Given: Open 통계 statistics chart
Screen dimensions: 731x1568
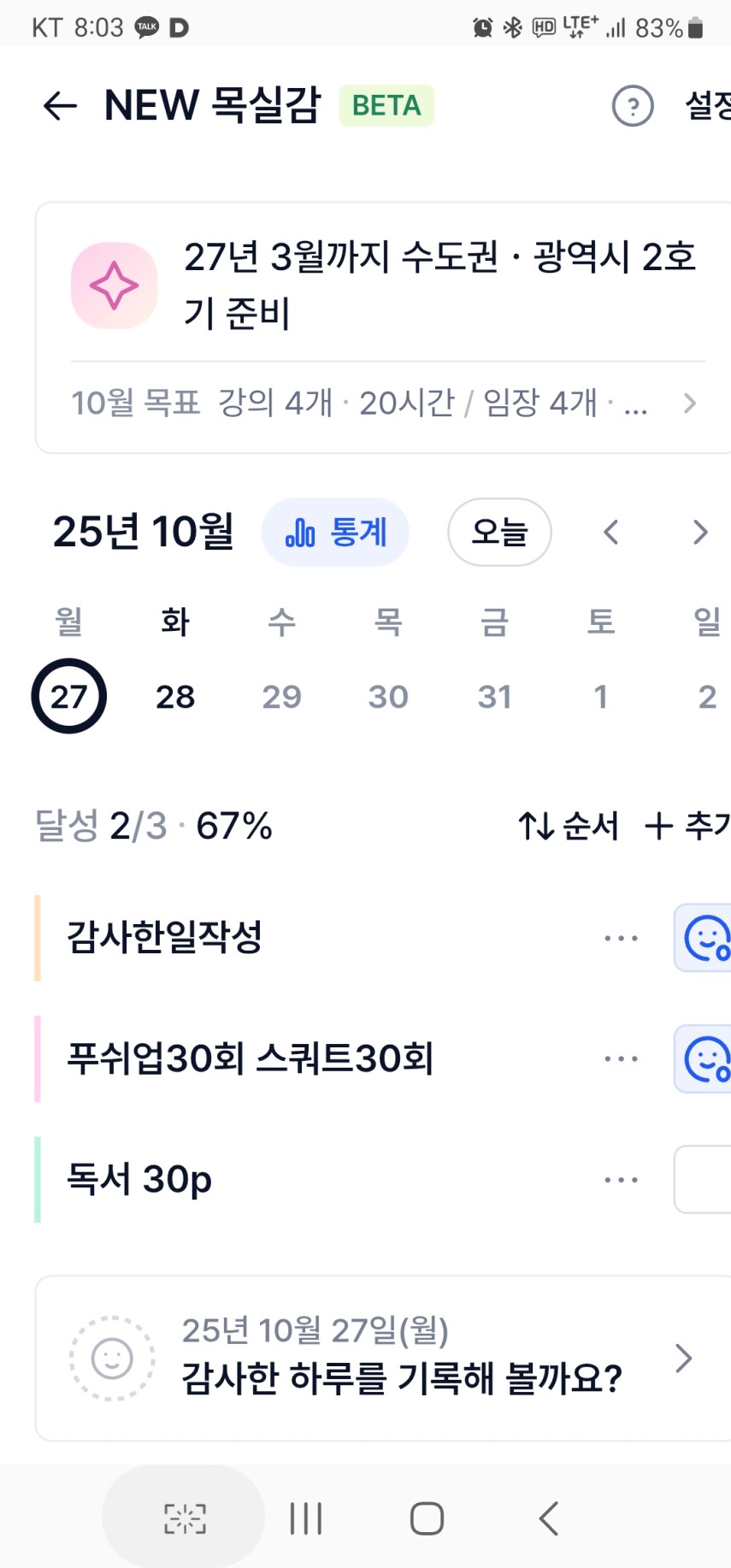Looking at the screenshot, I should [335, 533].
